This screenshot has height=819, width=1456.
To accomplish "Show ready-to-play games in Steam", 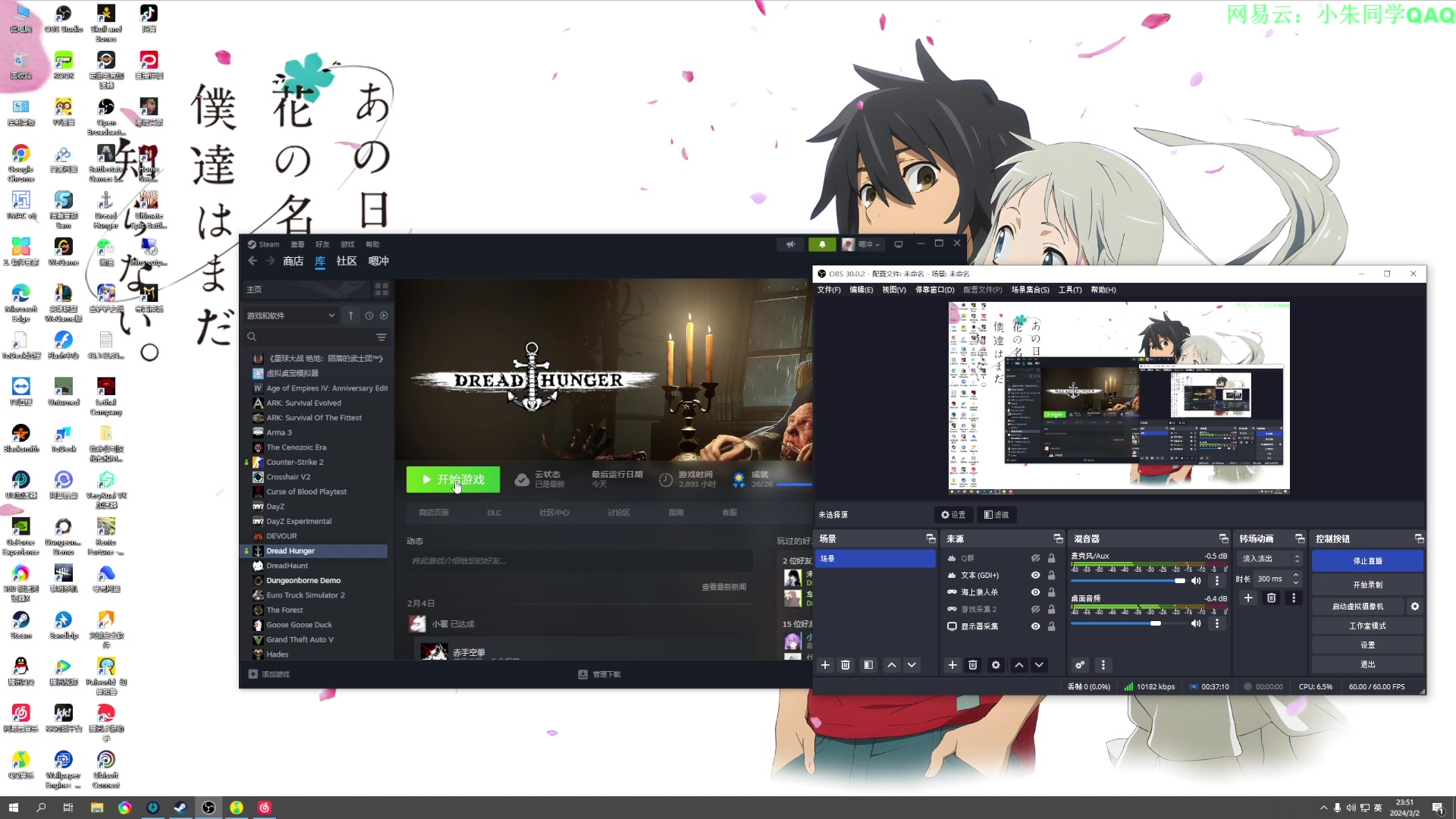I will pos(384,315).
